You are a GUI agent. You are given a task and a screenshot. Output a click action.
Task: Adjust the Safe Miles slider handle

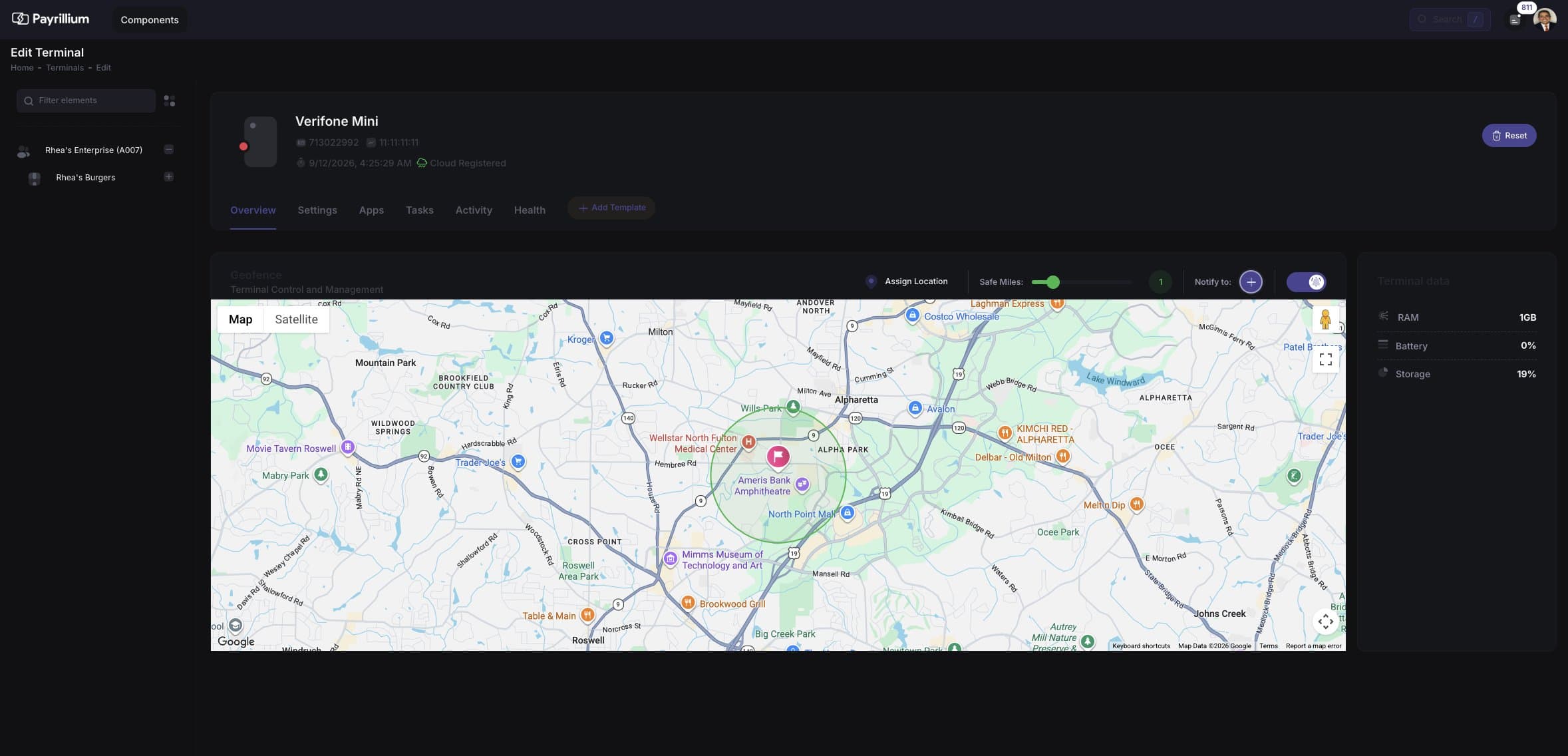(x=1052, y=282)
